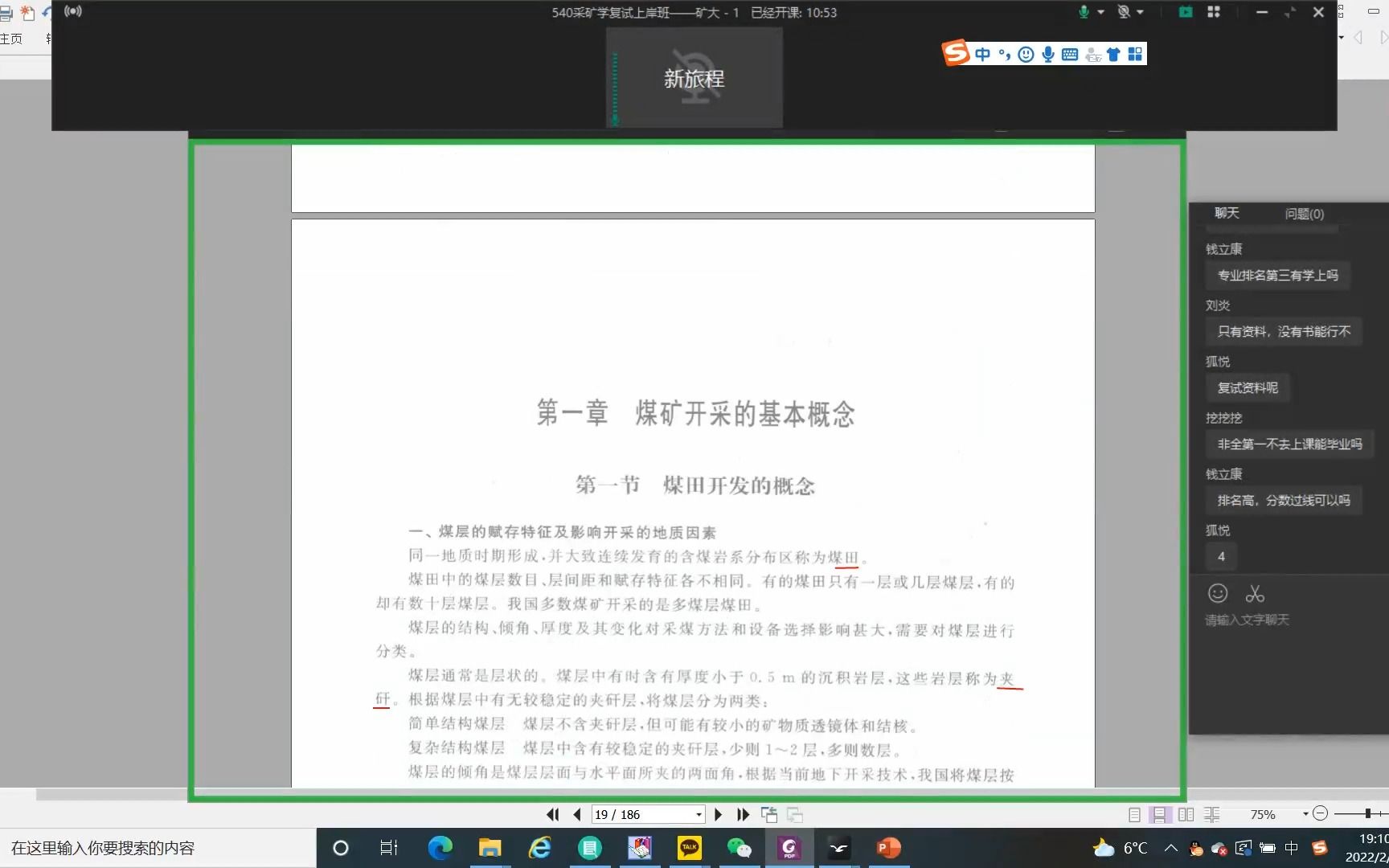
Task: Click the 新旅程 video thumbnail
Action: 694,78
